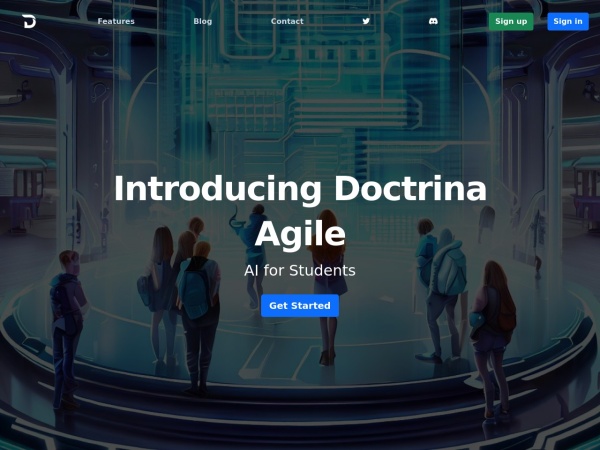Open the Twitter bird icon link

tap(366, 21)
